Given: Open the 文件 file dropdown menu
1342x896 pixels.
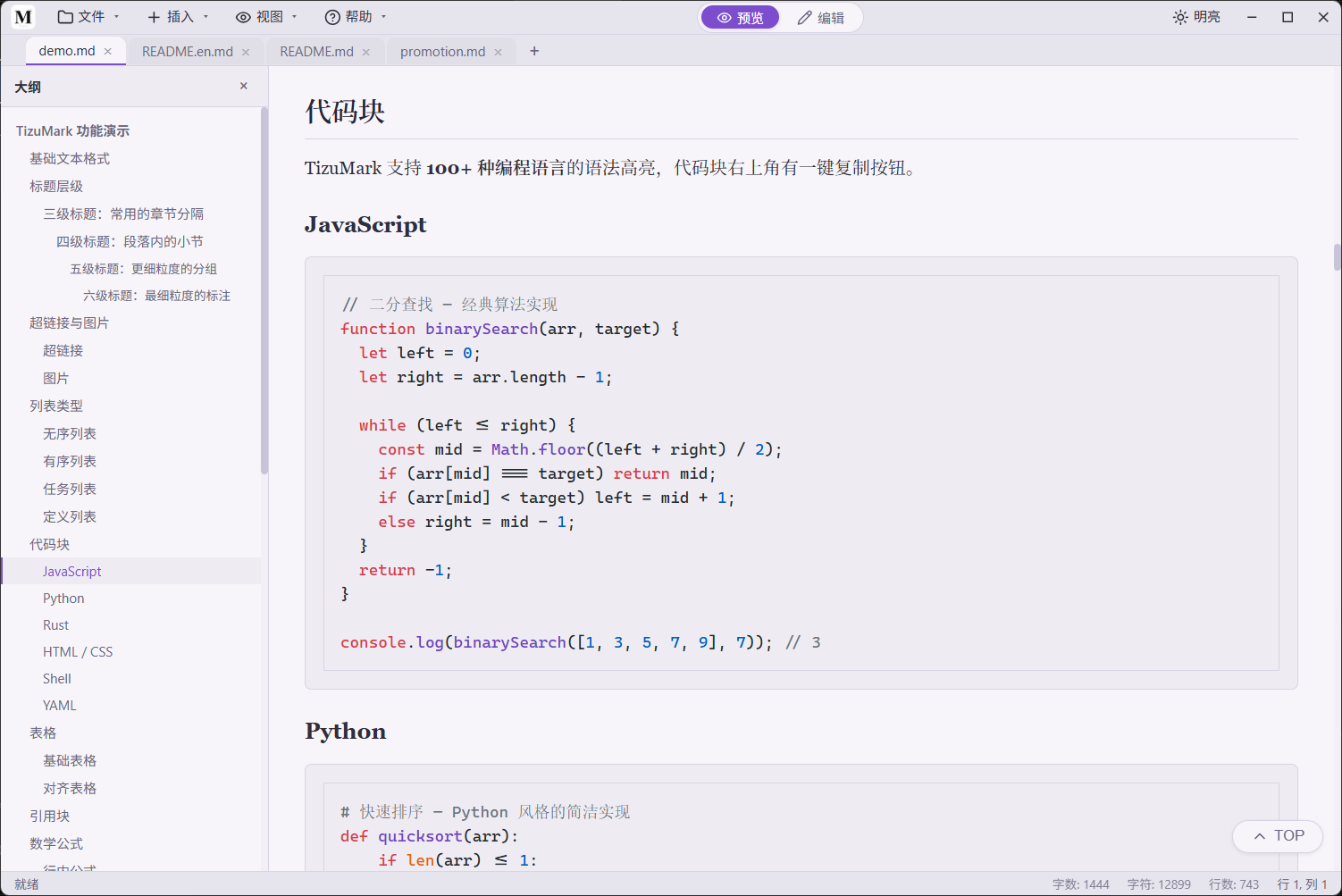Looking at the screenshot, I should (x=88, y=17).
